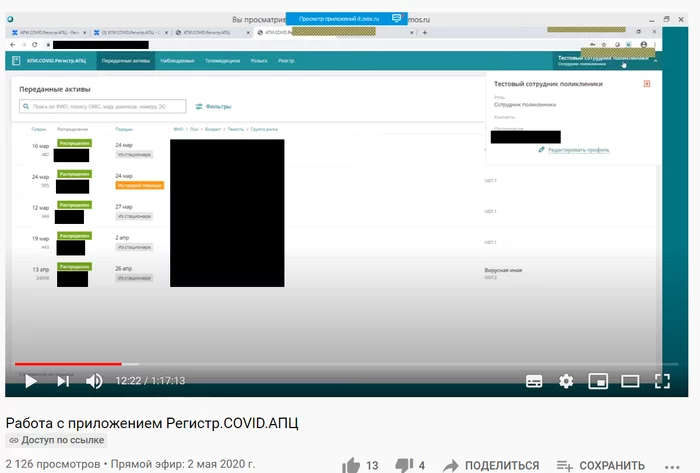700x473 pixels.
Task: Reload the page in recorded browser
Action: pos(34,45)
